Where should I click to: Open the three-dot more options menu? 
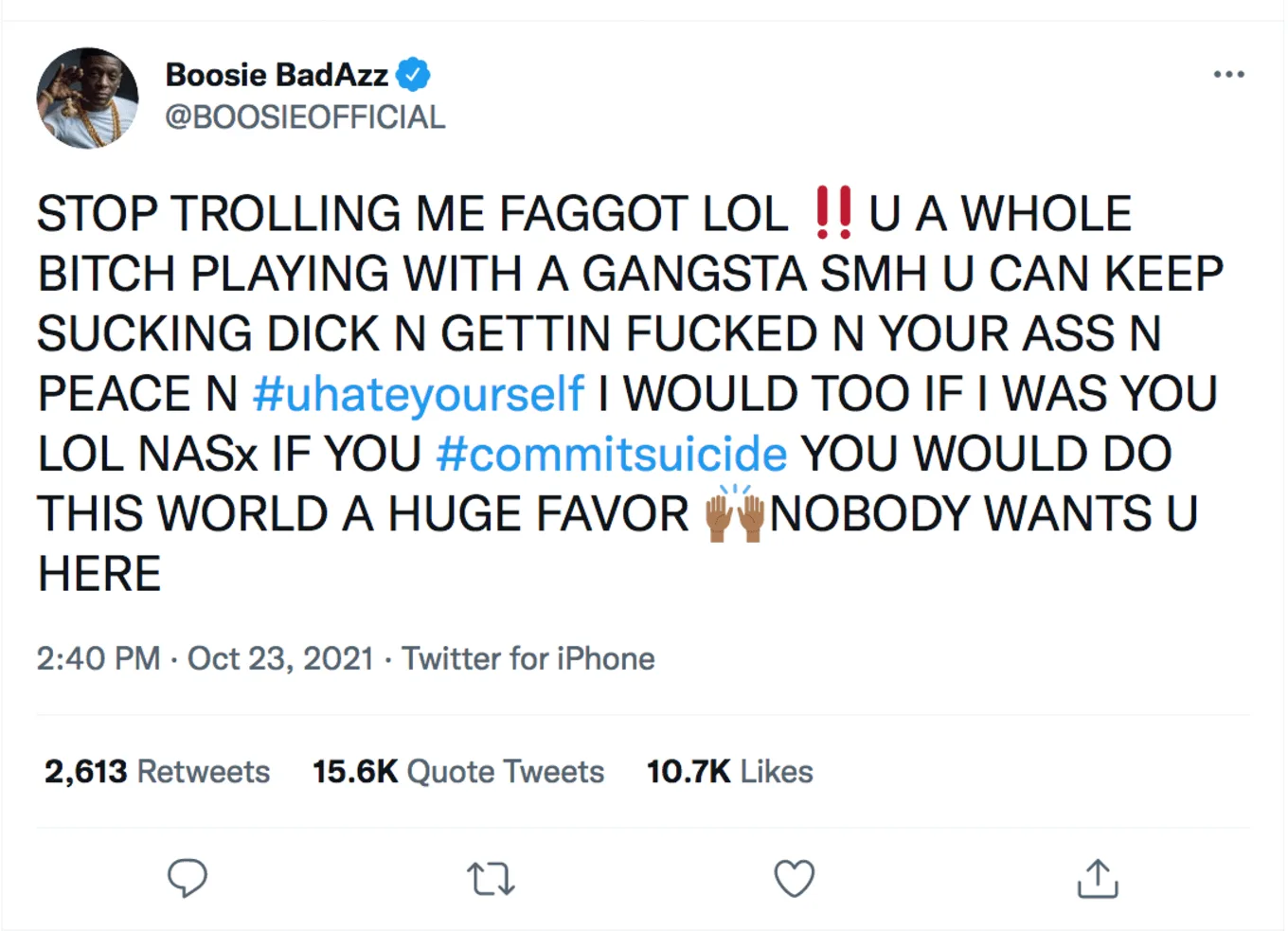click(x=1228, y=74)
